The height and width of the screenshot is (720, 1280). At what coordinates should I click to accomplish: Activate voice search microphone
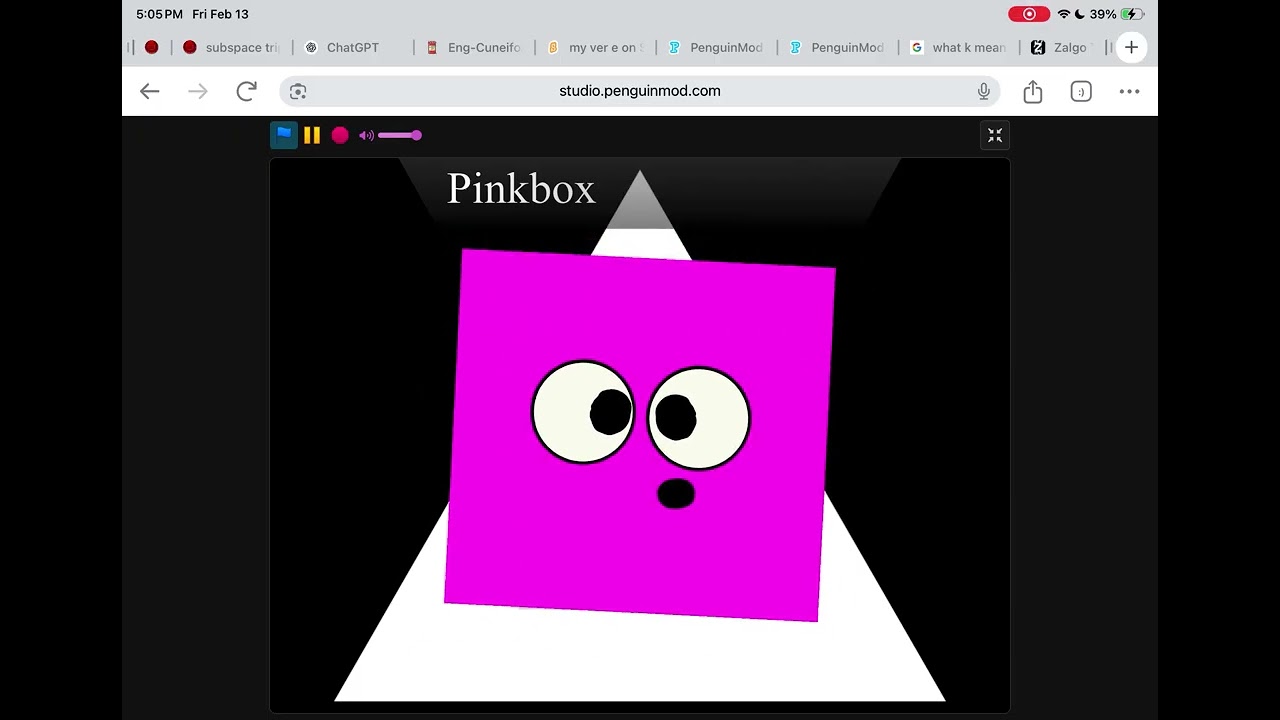pos(984,91)
